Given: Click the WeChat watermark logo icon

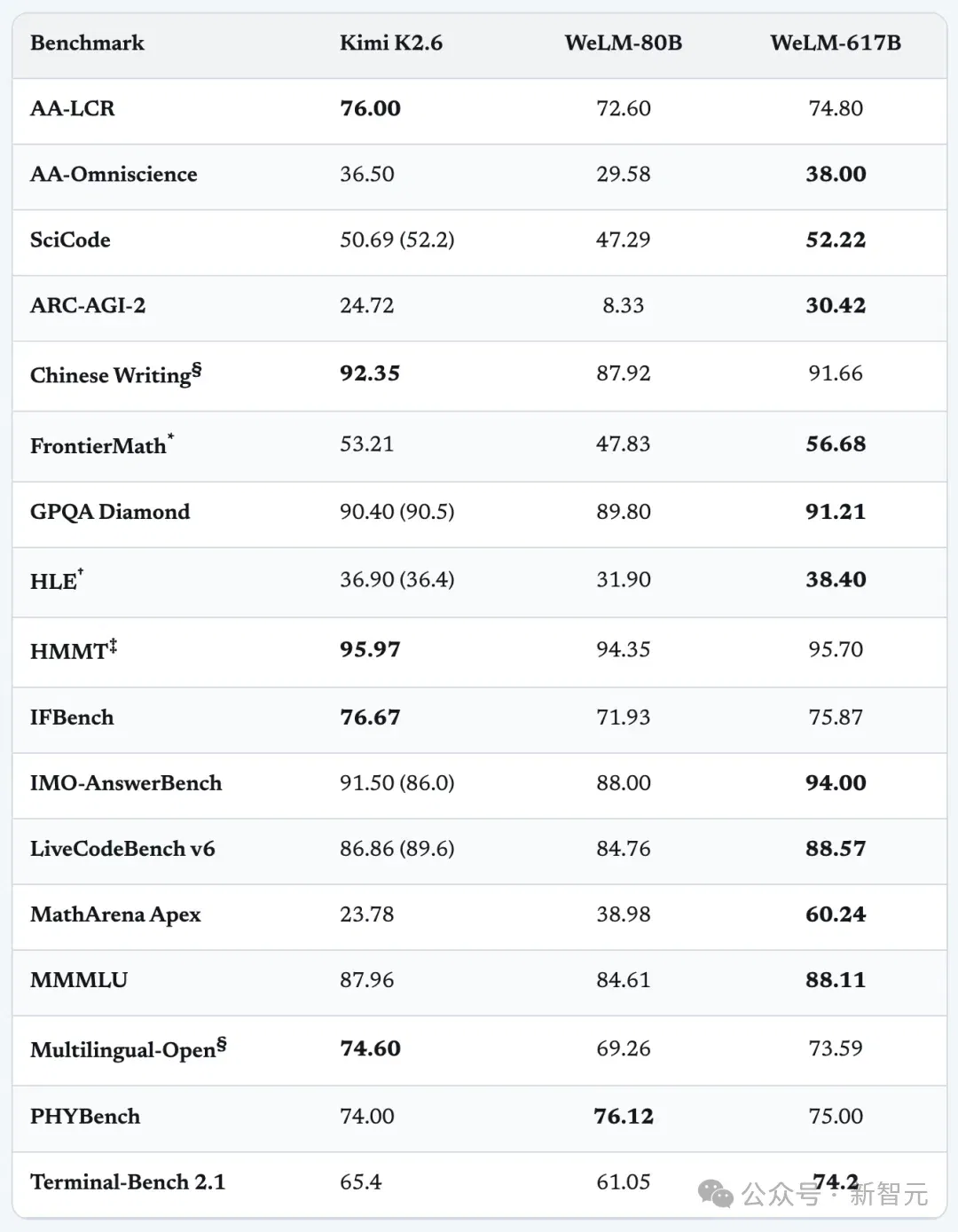Looking at the screenshot, I should [x=716, y=1194].
